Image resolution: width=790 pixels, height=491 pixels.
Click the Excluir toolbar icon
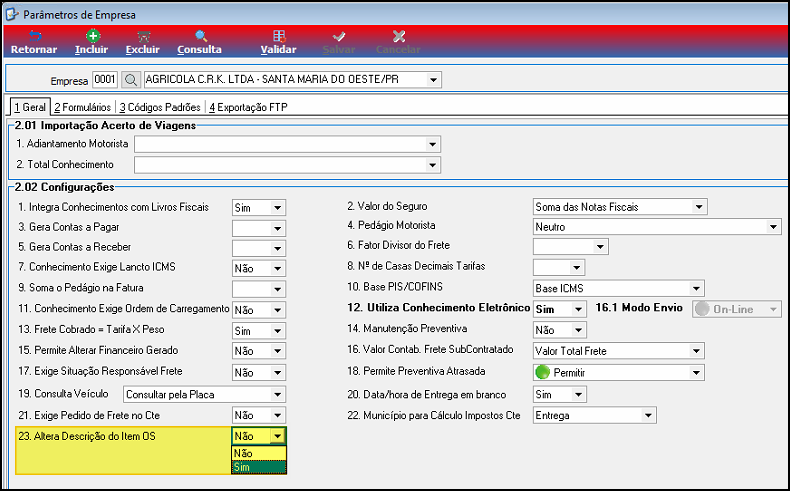[144, 36]
